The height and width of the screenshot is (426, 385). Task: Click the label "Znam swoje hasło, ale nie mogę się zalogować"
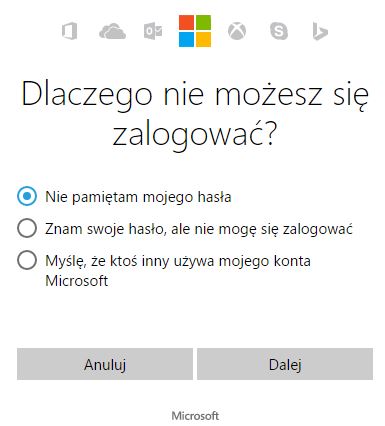point(199,229)
